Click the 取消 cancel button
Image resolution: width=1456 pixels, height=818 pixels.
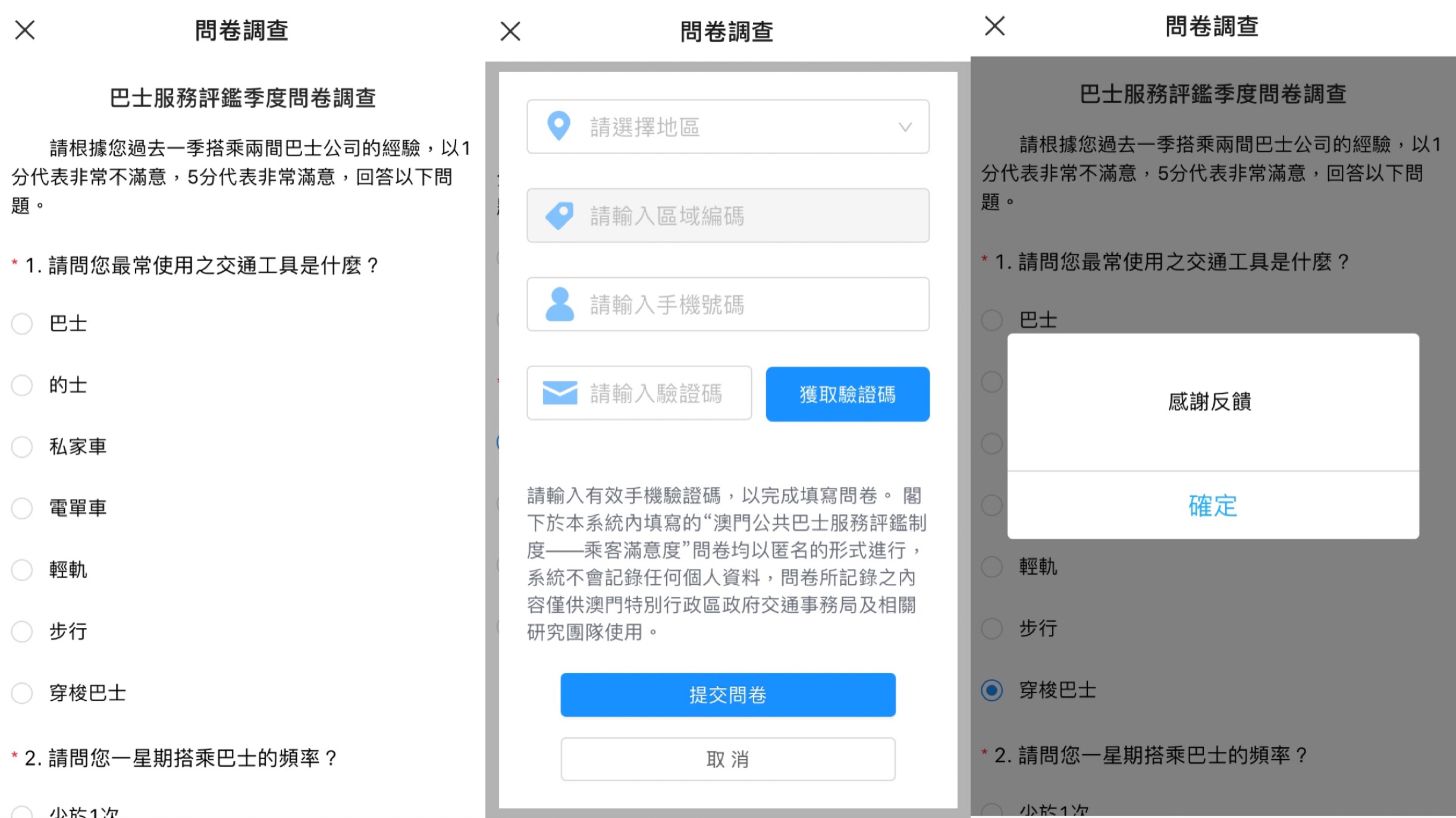[728, 759]
